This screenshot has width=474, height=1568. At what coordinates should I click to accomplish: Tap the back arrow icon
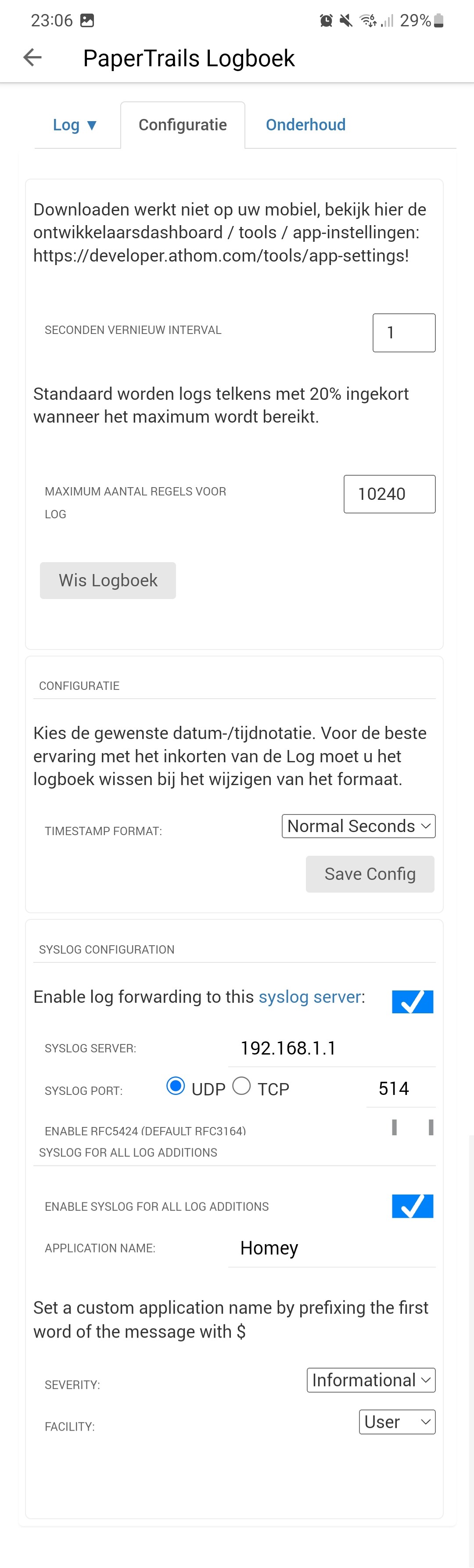(x=32, y=58)
